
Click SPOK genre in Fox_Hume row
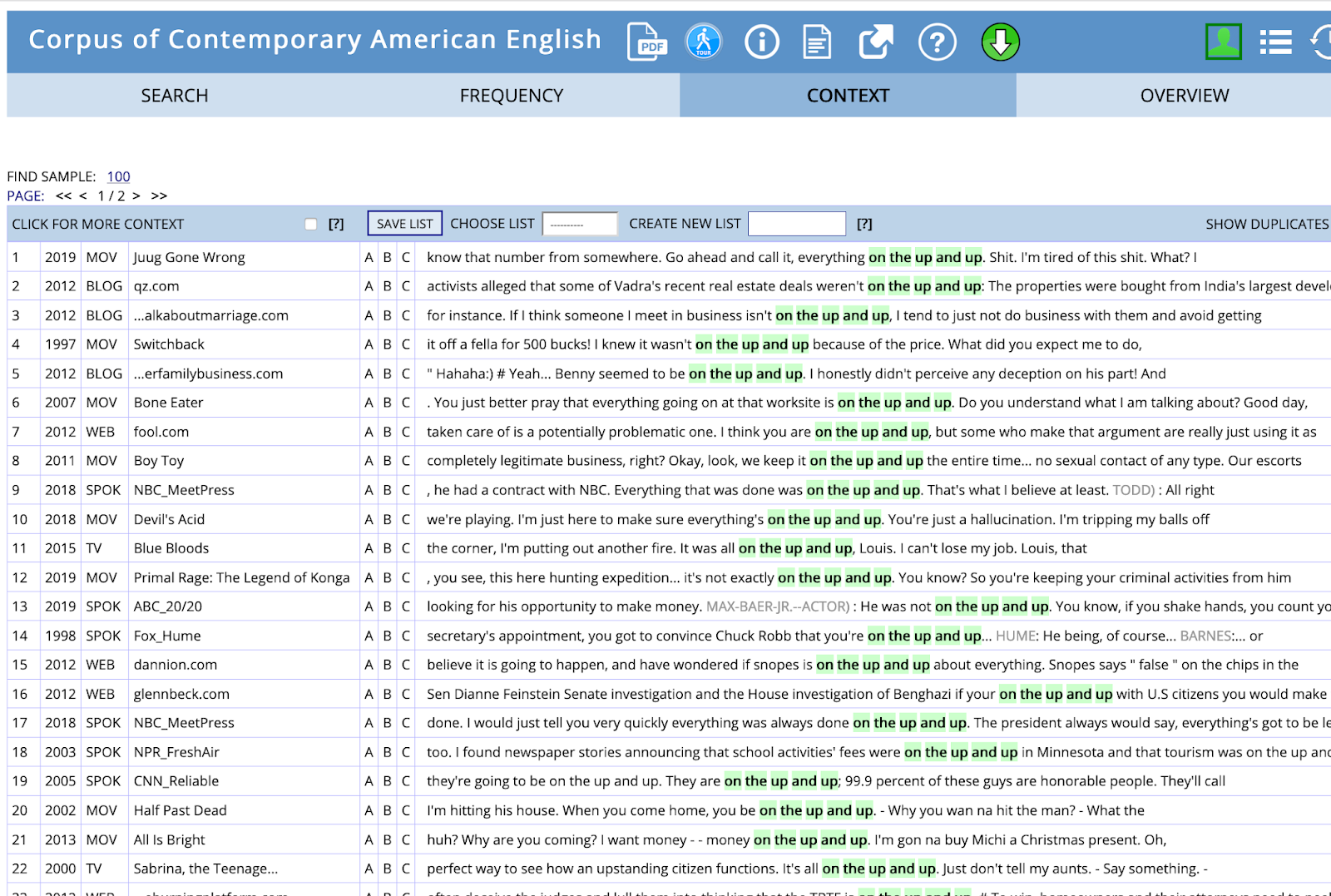click(x=103, y=636)
